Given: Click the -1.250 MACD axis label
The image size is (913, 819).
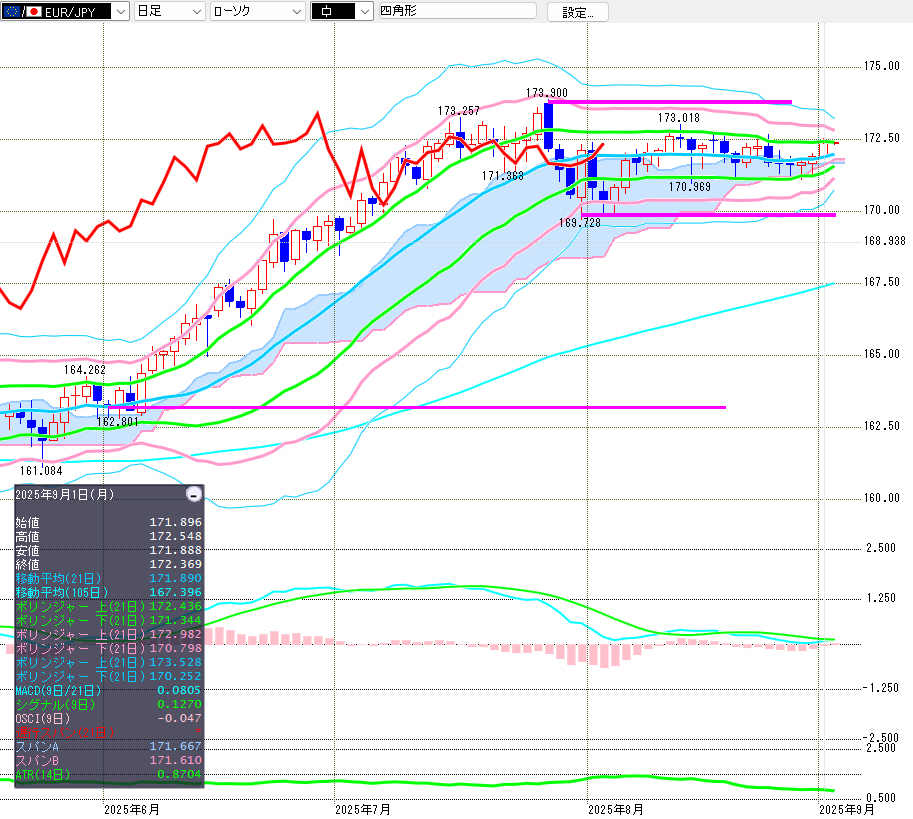Looking at the screenshot, I should tap(879, 688).
